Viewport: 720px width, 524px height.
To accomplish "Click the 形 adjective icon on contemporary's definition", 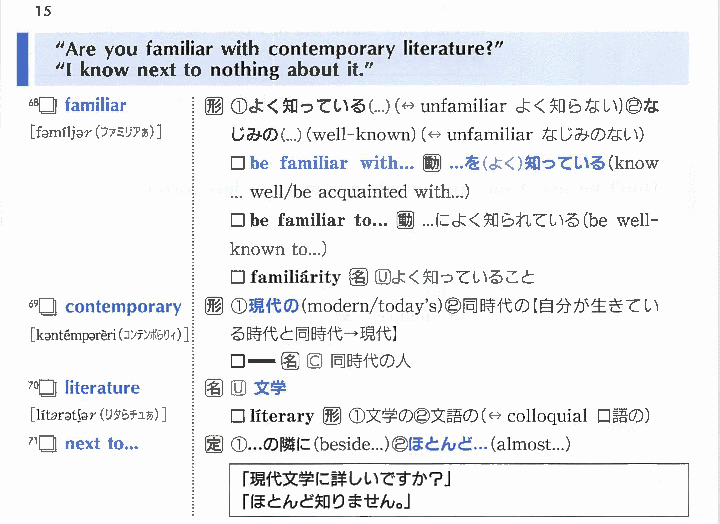I will coord(213,307).
